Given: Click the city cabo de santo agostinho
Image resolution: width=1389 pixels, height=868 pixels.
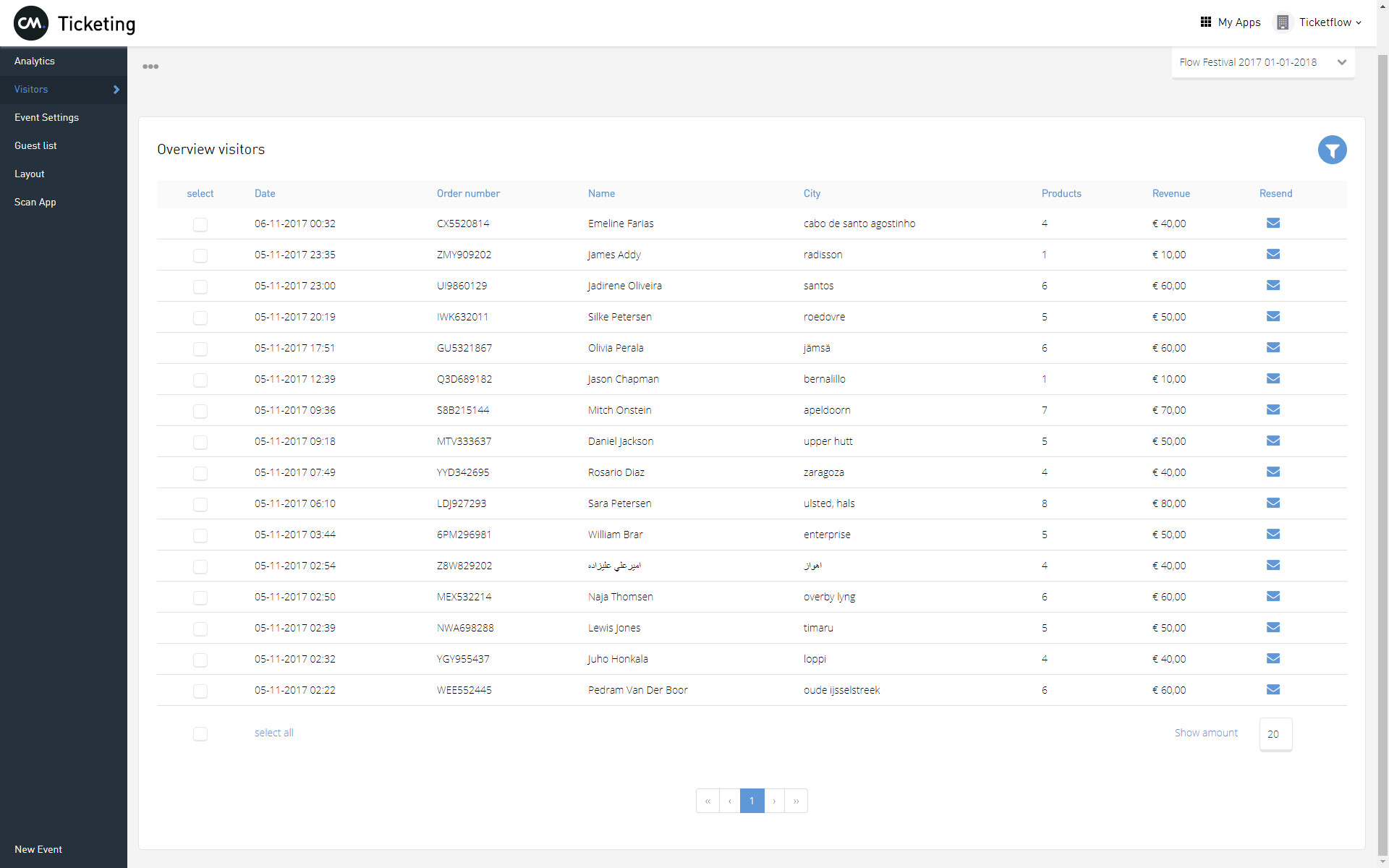Looking at the screenshot, I should pos(859,224).
